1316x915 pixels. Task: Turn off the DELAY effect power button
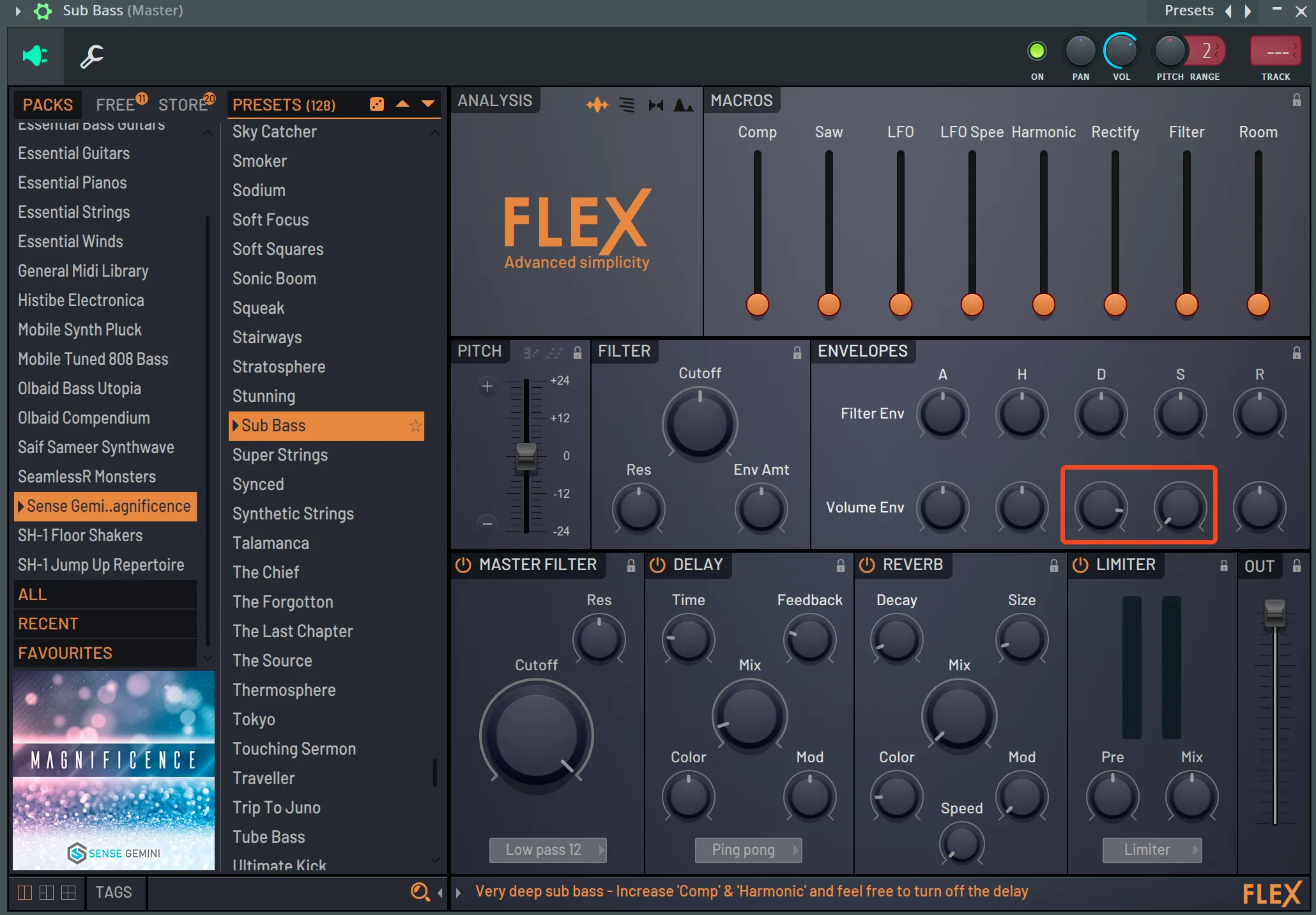click(657, 565)
